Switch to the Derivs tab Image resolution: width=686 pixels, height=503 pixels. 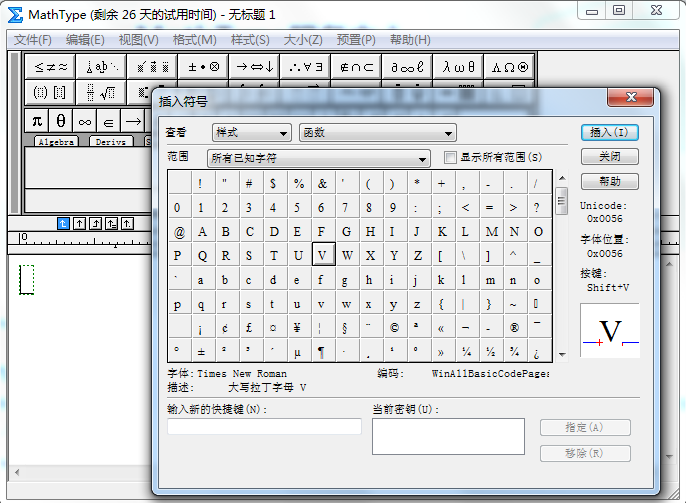111,141
